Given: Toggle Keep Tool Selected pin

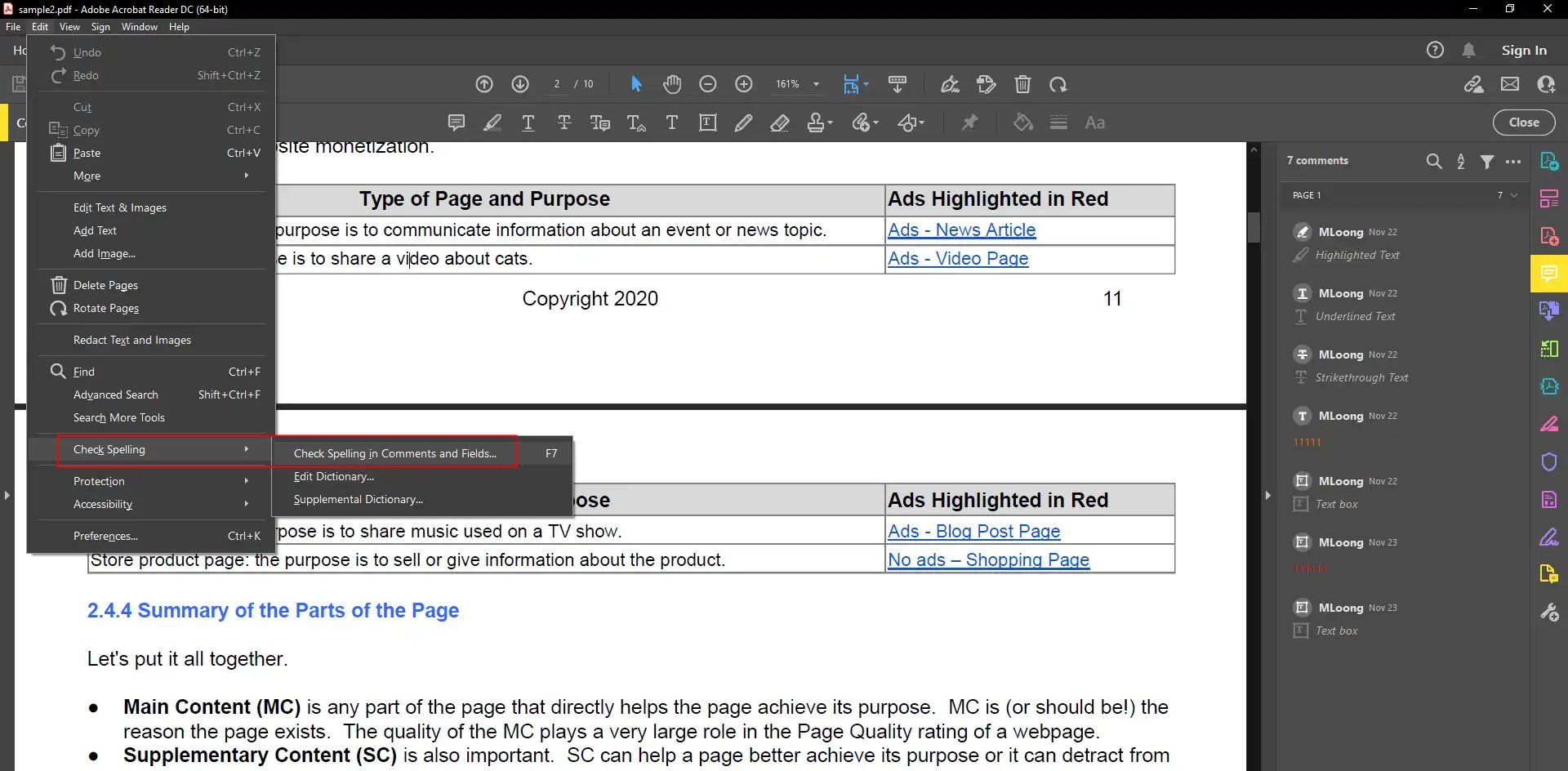Looking at the screenshot, I should click(970, 123).
